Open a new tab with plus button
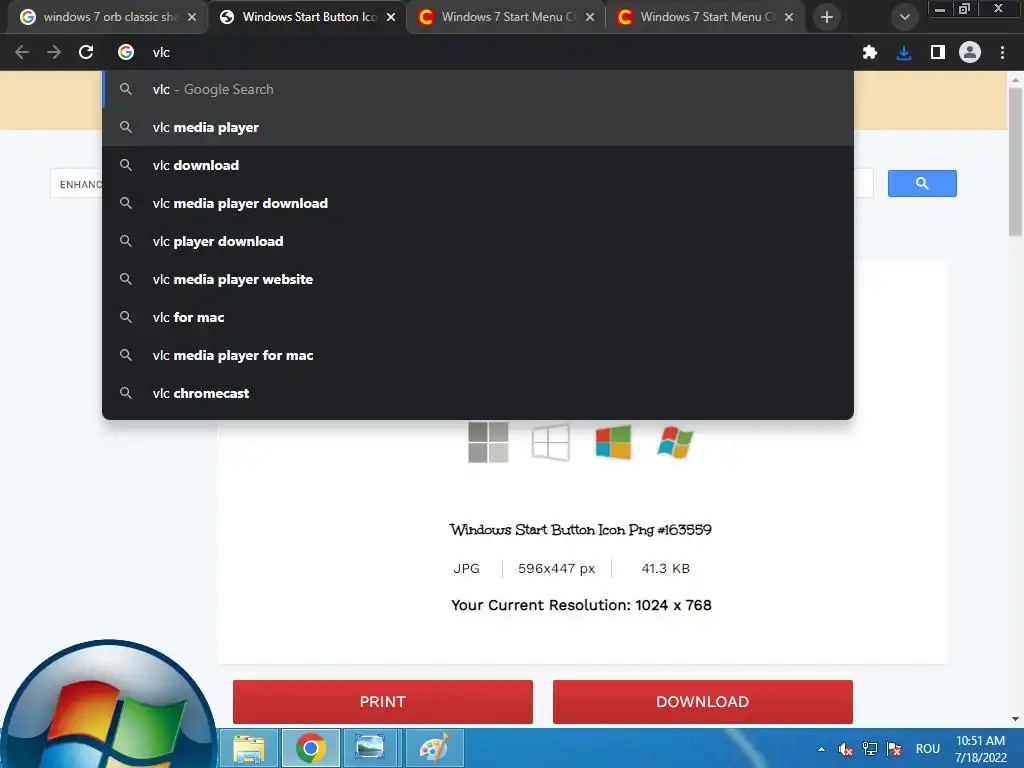The width and height of the screenshot is (1024, 768). click(827, 17)
